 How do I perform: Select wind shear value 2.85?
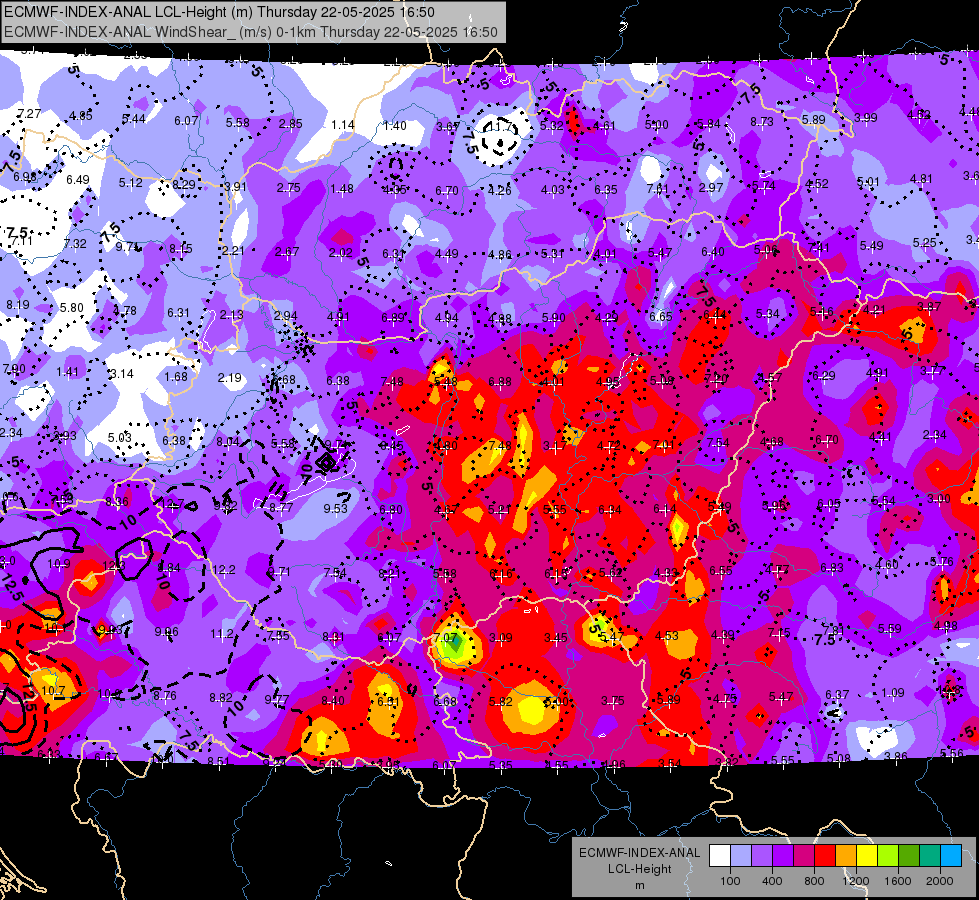point(290,124)
